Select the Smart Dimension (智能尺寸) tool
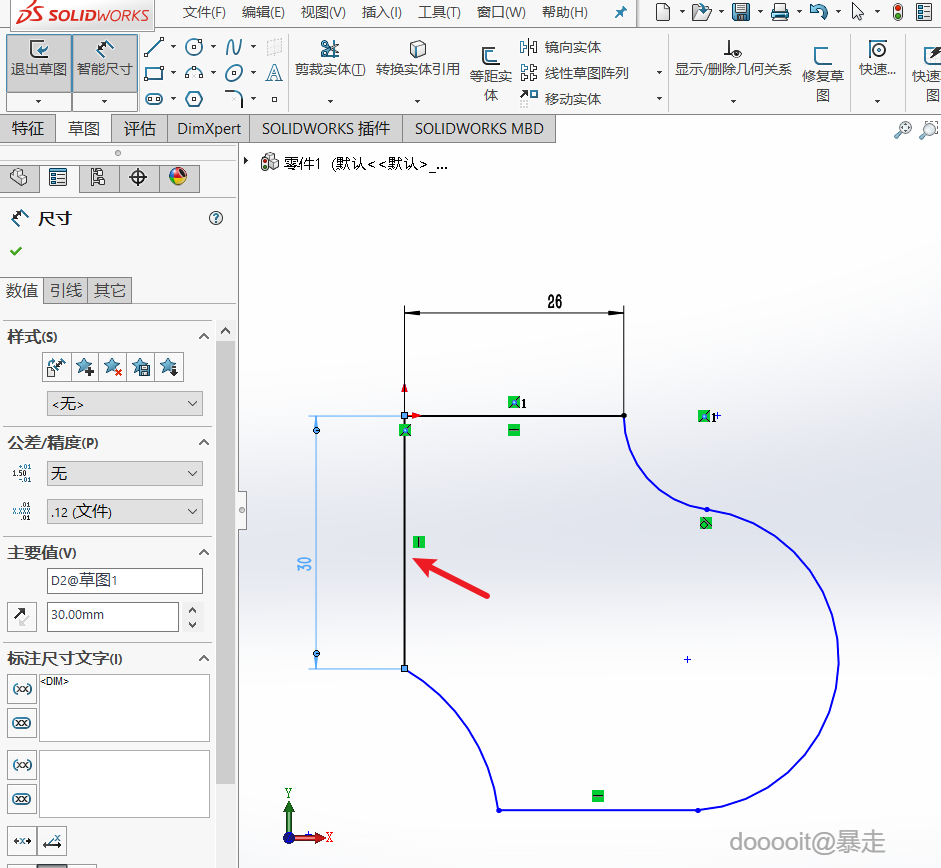This screenshot has height=868, width=941. coord(104,63)
